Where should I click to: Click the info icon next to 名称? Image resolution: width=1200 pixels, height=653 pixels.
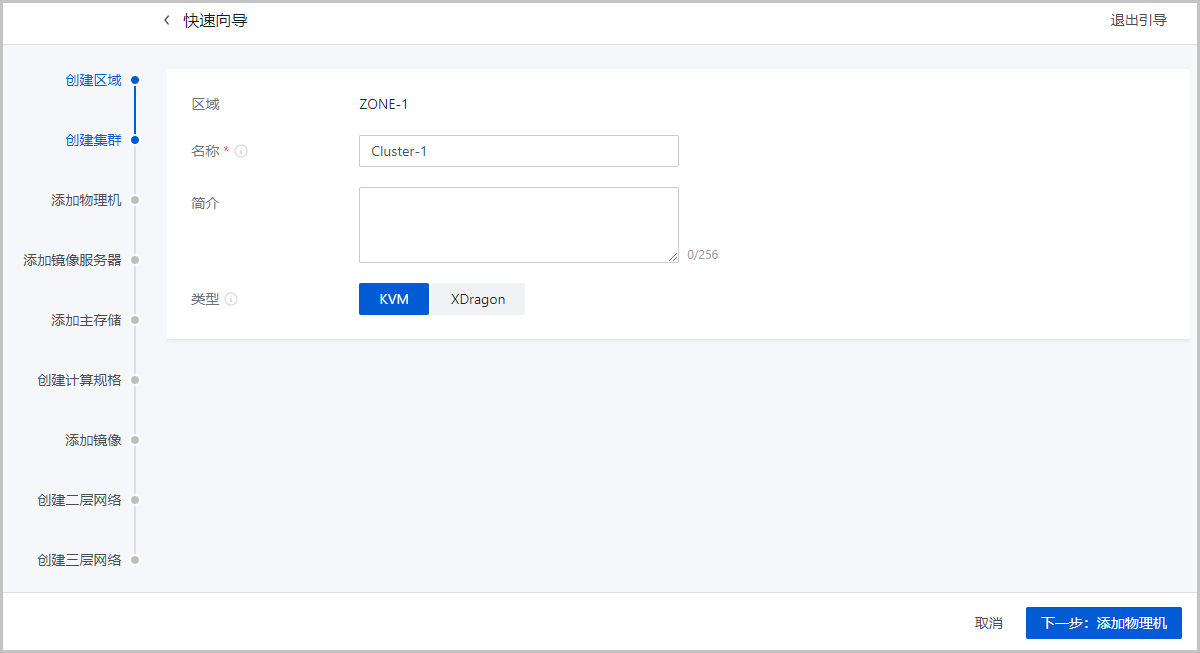[241, 152]
